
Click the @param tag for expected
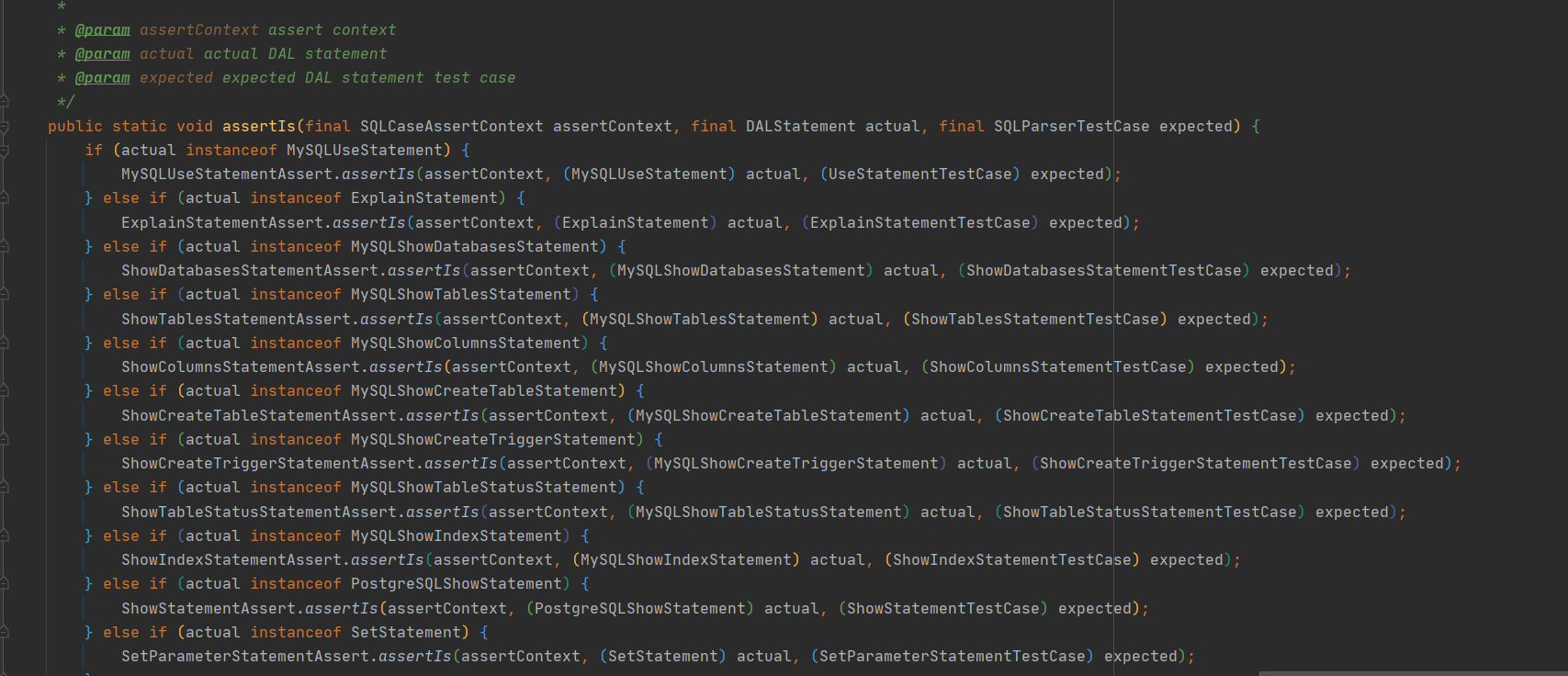[x=103, y=78]
